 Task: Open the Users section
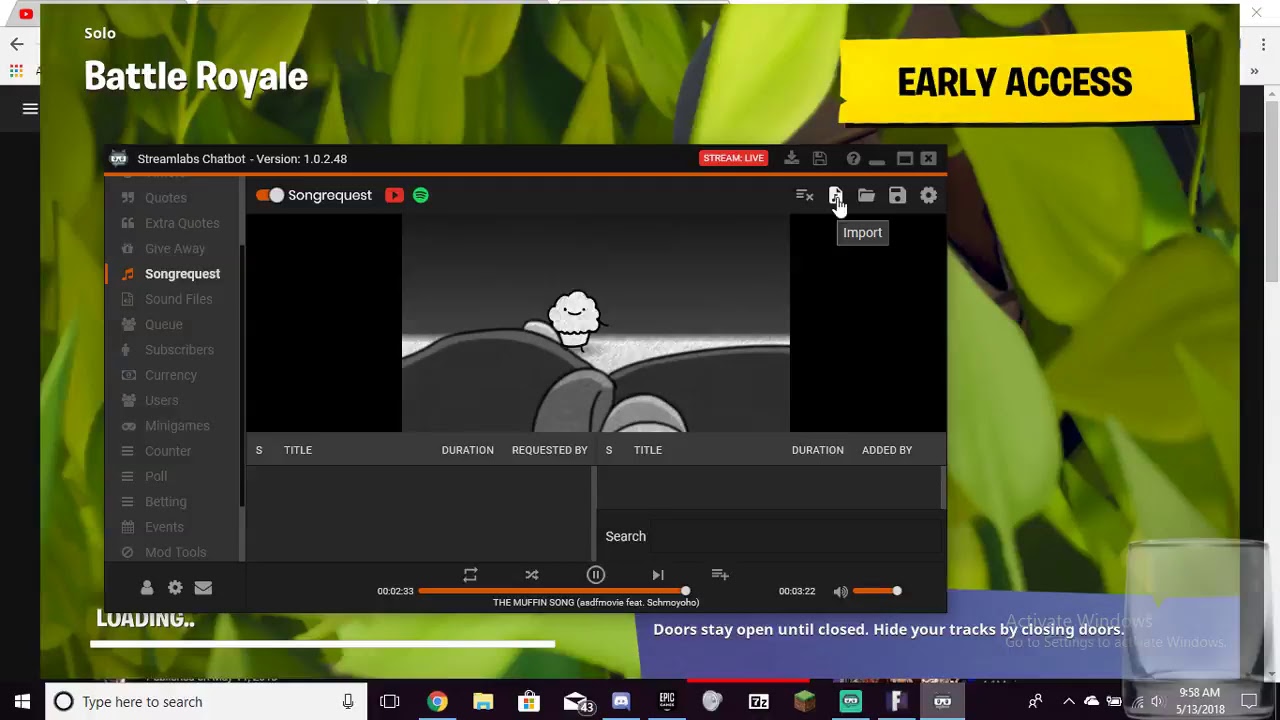point(161,400)
